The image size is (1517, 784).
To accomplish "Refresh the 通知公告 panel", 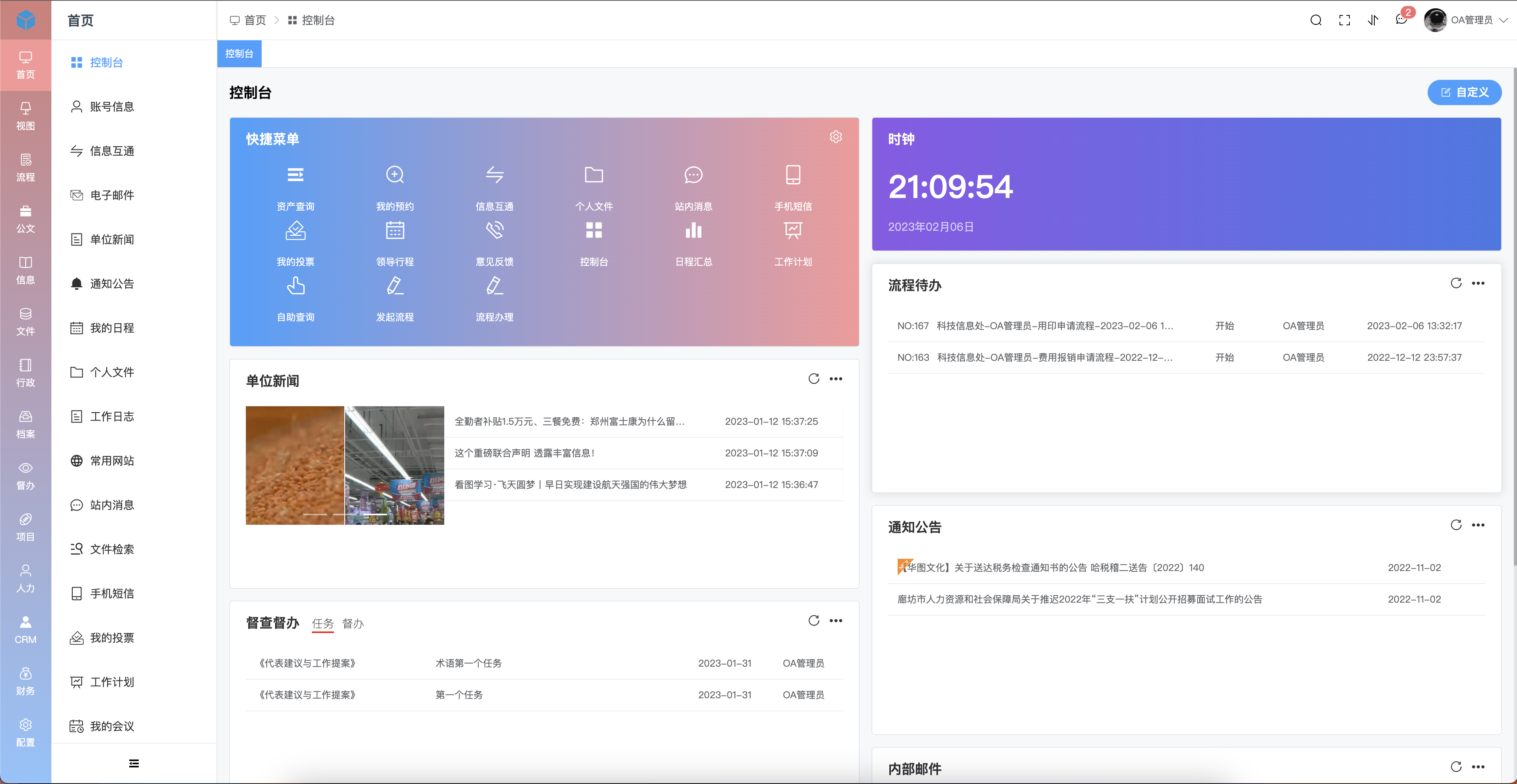I will click(x=1456, y=525).
